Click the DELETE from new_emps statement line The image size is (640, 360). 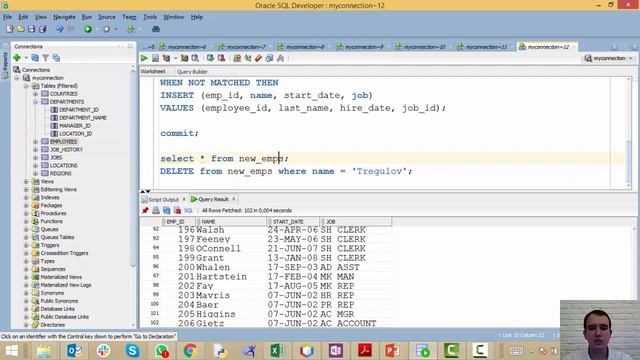286,171
